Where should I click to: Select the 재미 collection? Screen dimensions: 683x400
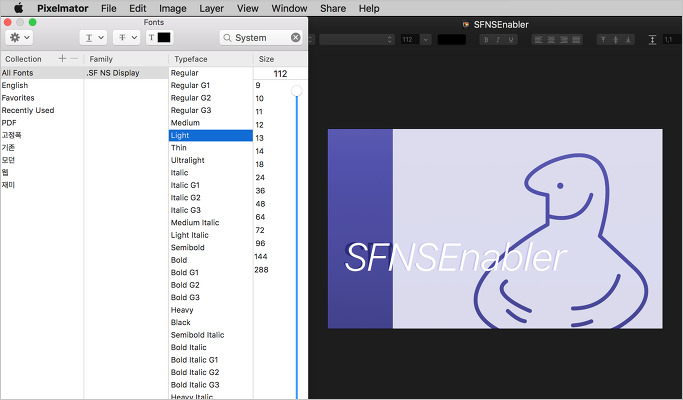click(x=42, y=185)
